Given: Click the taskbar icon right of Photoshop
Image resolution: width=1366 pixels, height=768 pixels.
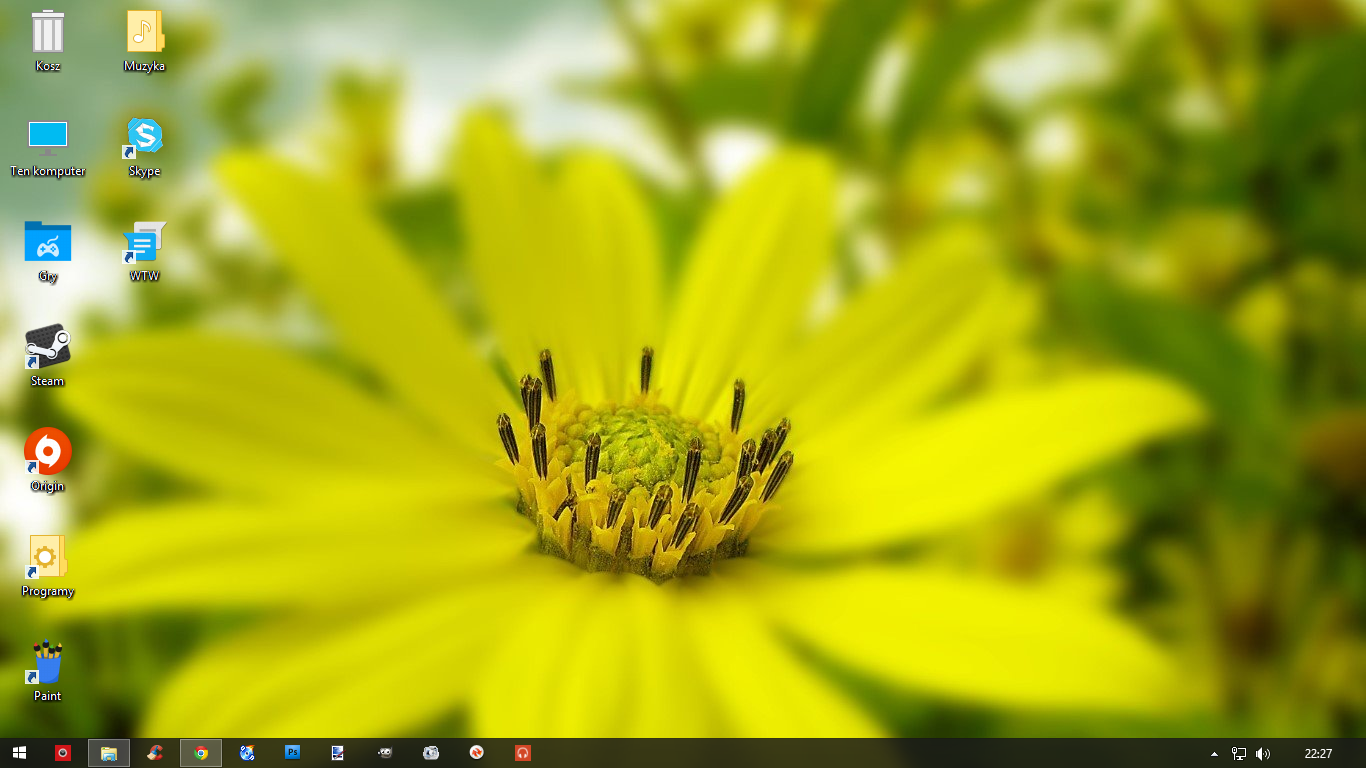Looking at the screenshot, I should tap(338, 753).
